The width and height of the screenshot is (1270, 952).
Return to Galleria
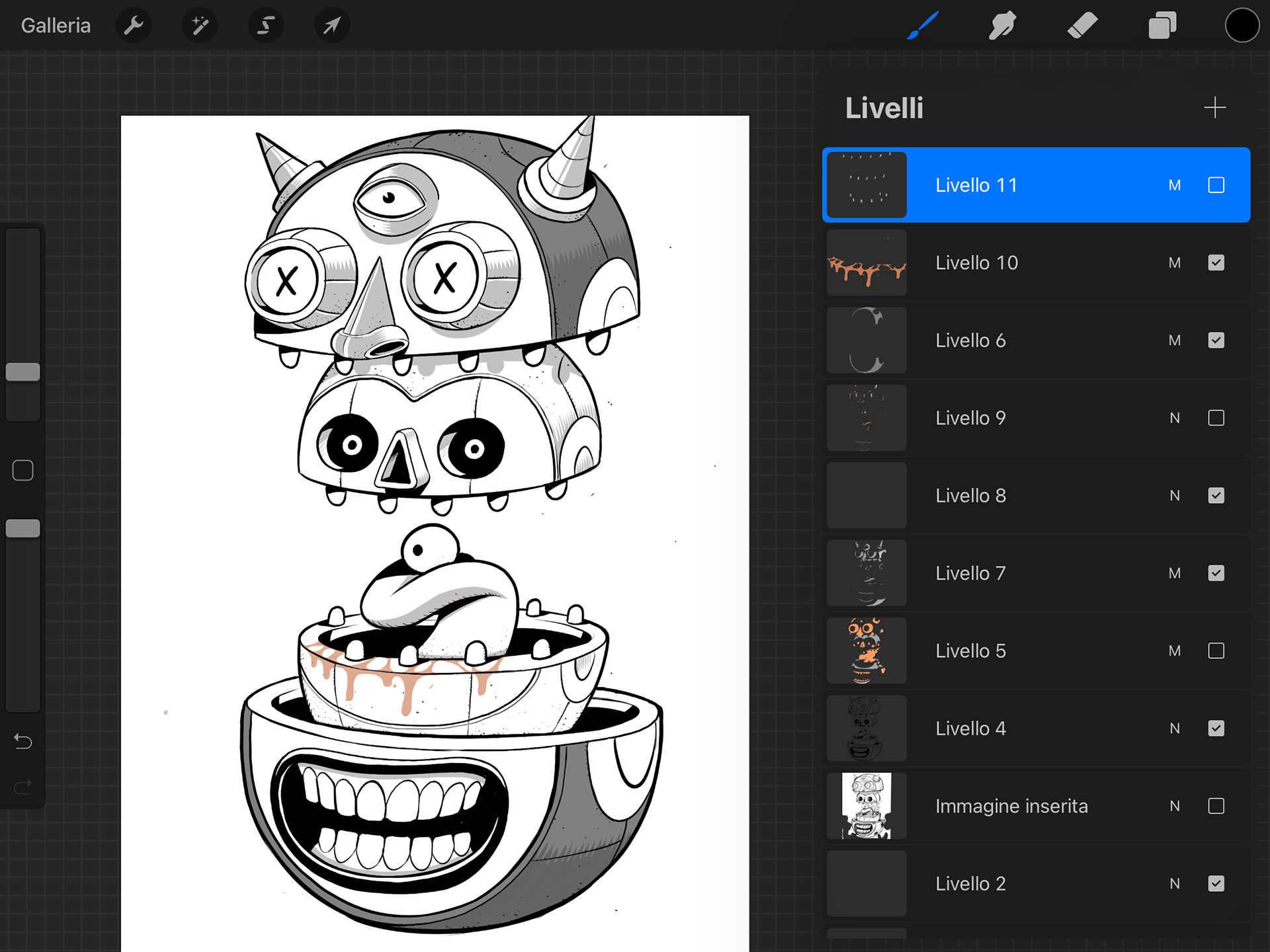point(56,26)
